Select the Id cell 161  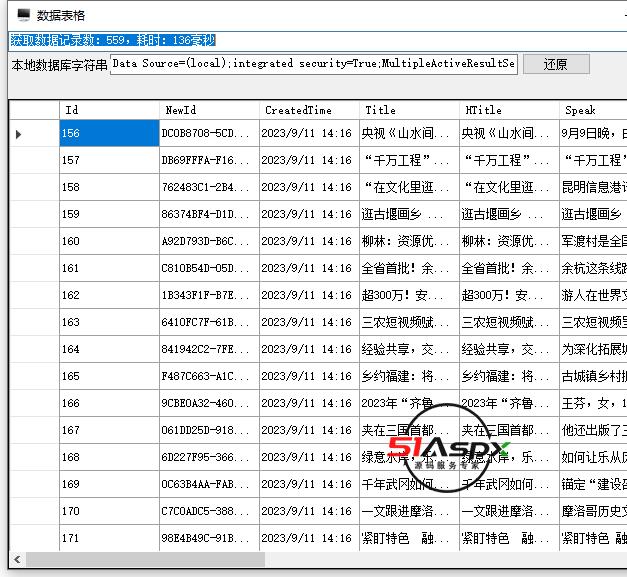109,268
